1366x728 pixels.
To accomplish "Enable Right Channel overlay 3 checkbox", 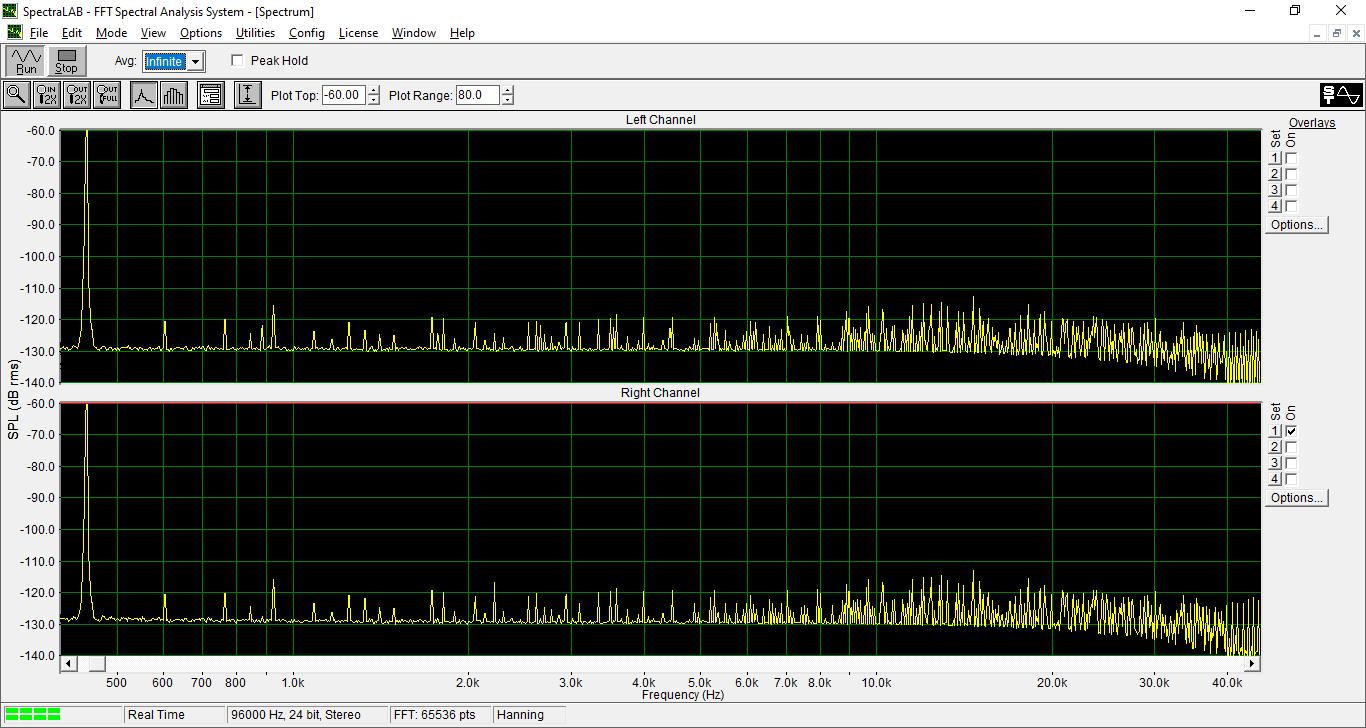I will (1291, 463).
